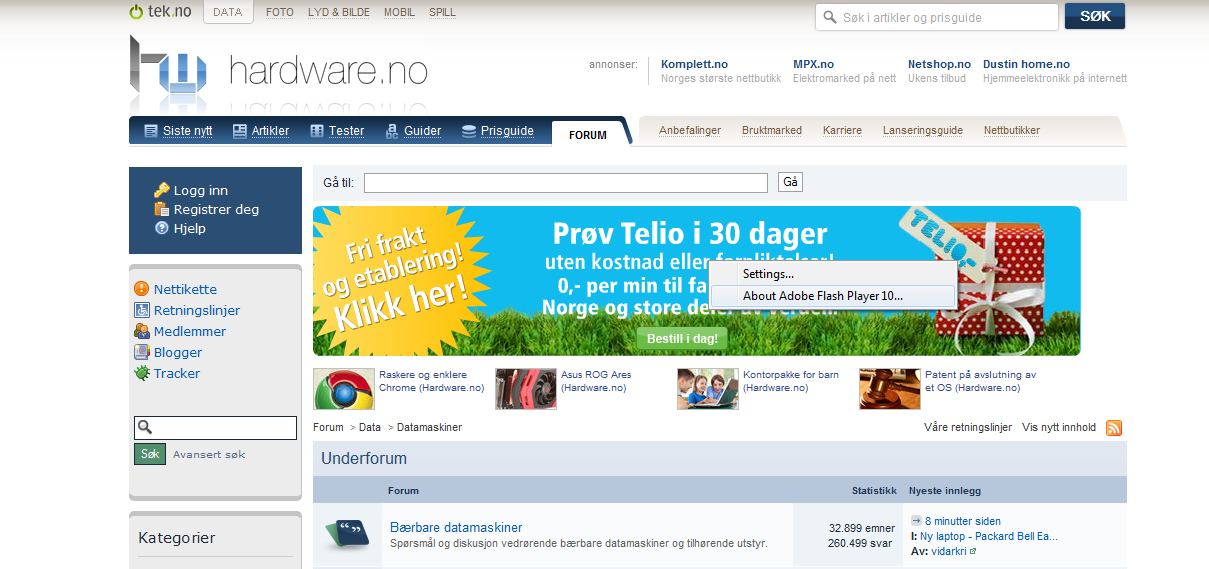Open Nettbutikker in secondary navigation

pos(1012,130)
